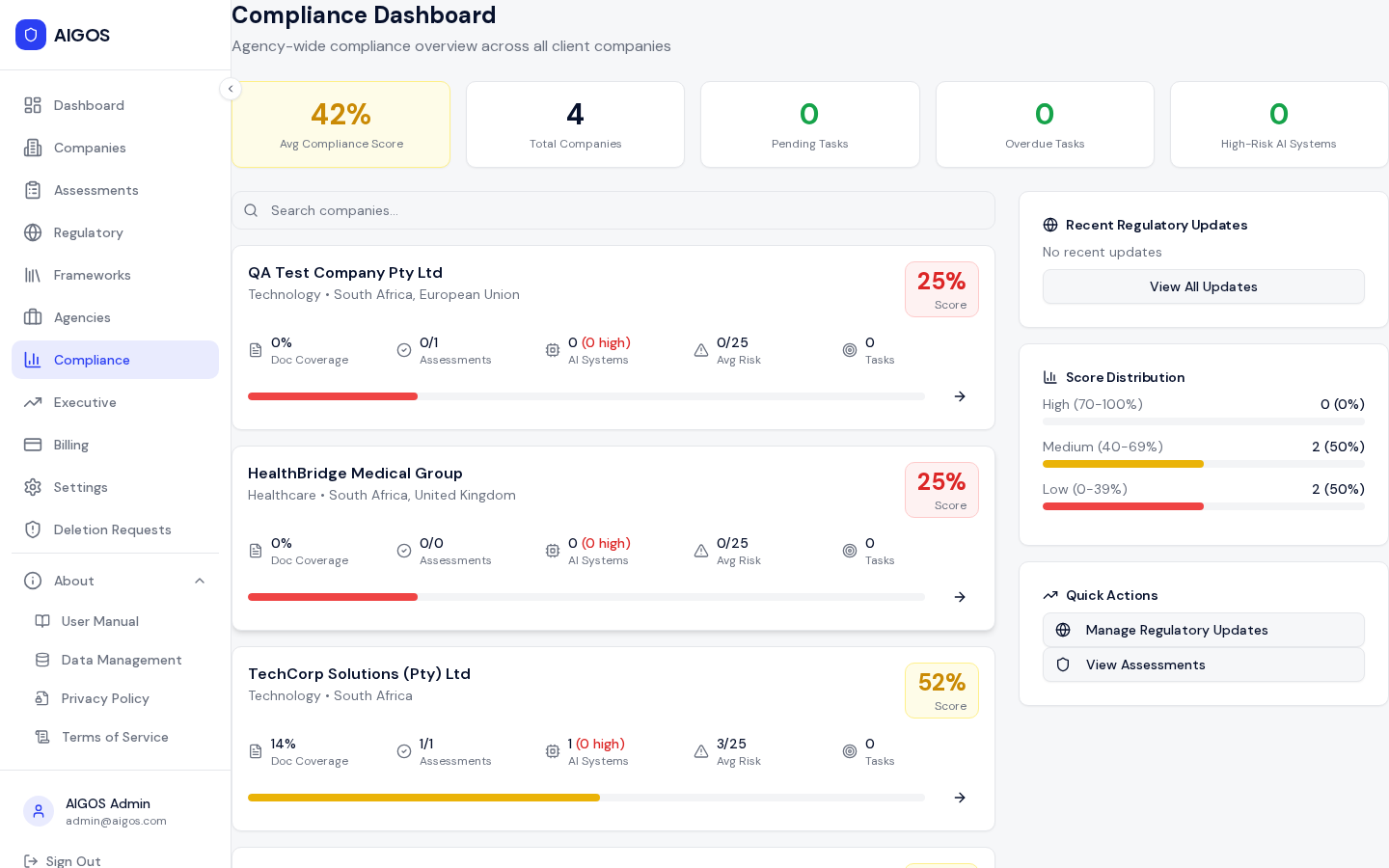
Task: Open Dashboard in the sidebar
Action: pyautogui.click(x=115, y=105)
